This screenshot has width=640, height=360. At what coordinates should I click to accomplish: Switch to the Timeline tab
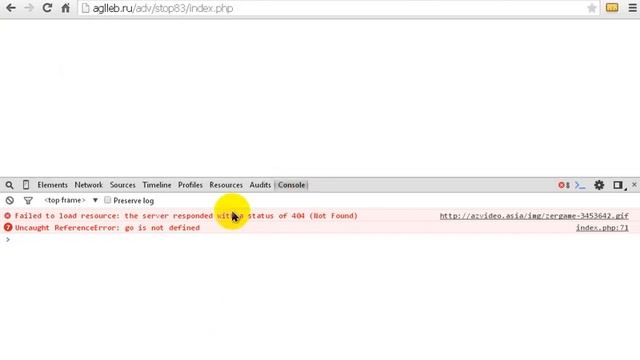click(x=157, y=185)
